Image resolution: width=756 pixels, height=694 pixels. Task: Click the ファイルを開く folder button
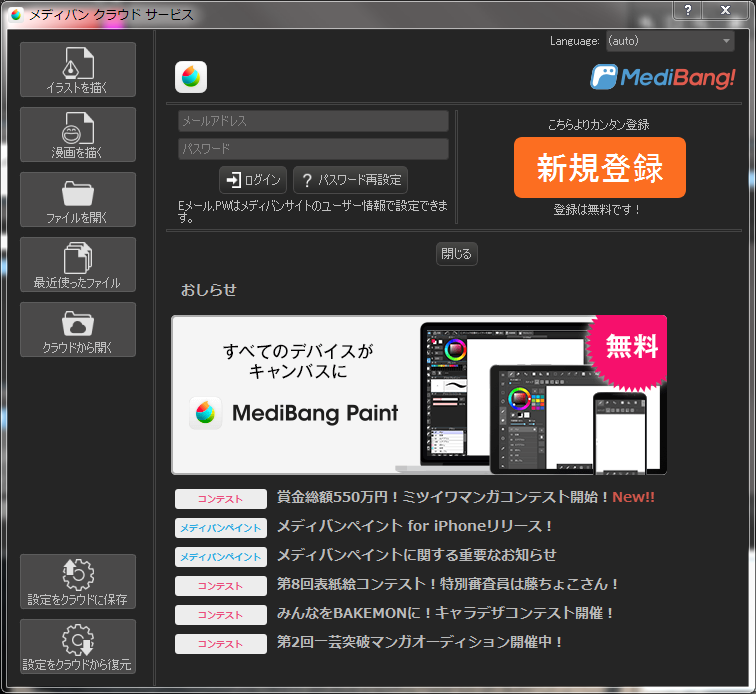tap(78, 200)
